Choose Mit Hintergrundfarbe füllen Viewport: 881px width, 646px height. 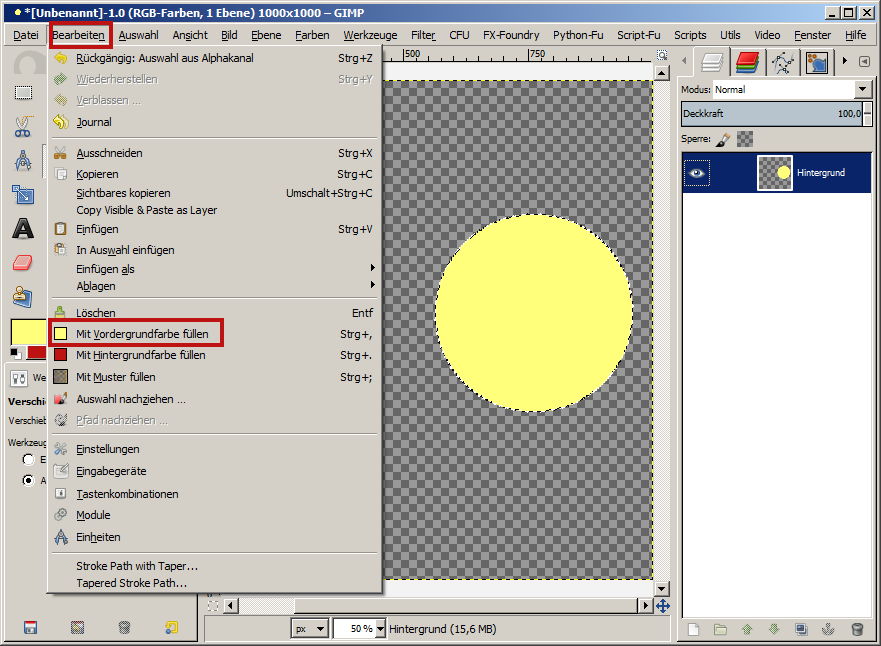[x=213, y=355]
